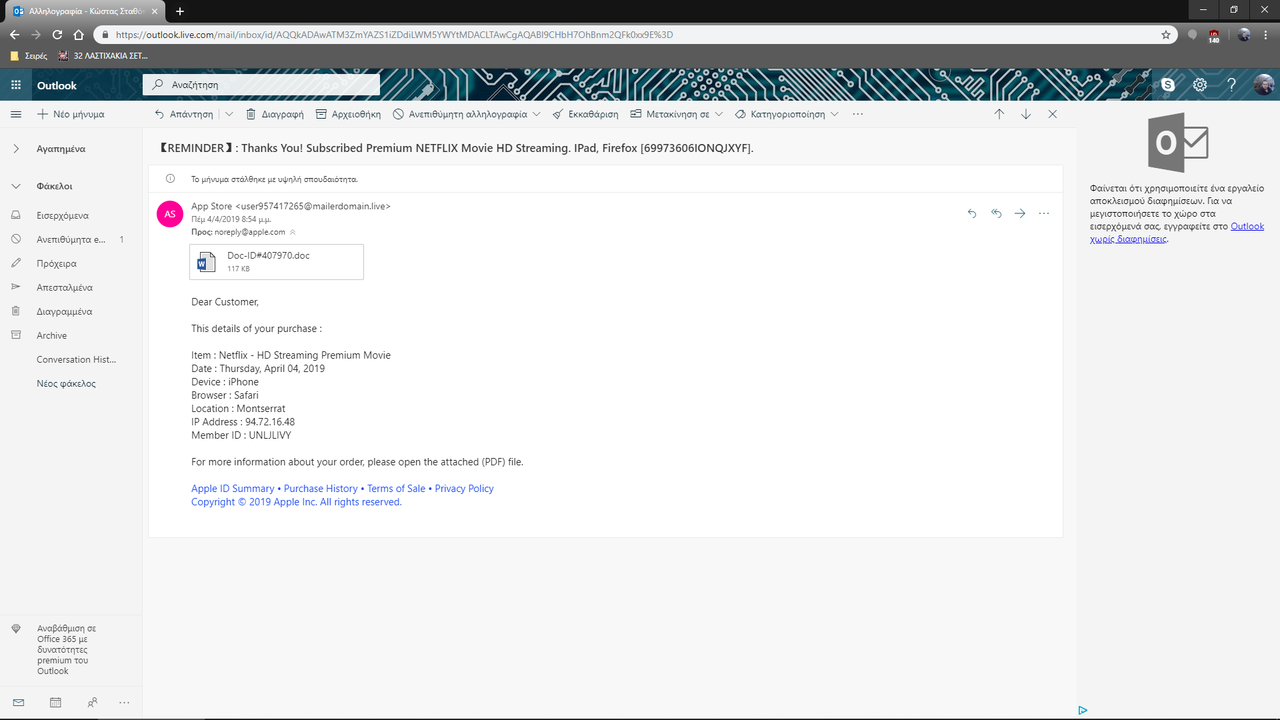Open the Κατηγοριοποίηση dropdown
The image size is (1280, 720).
[787, 114]
